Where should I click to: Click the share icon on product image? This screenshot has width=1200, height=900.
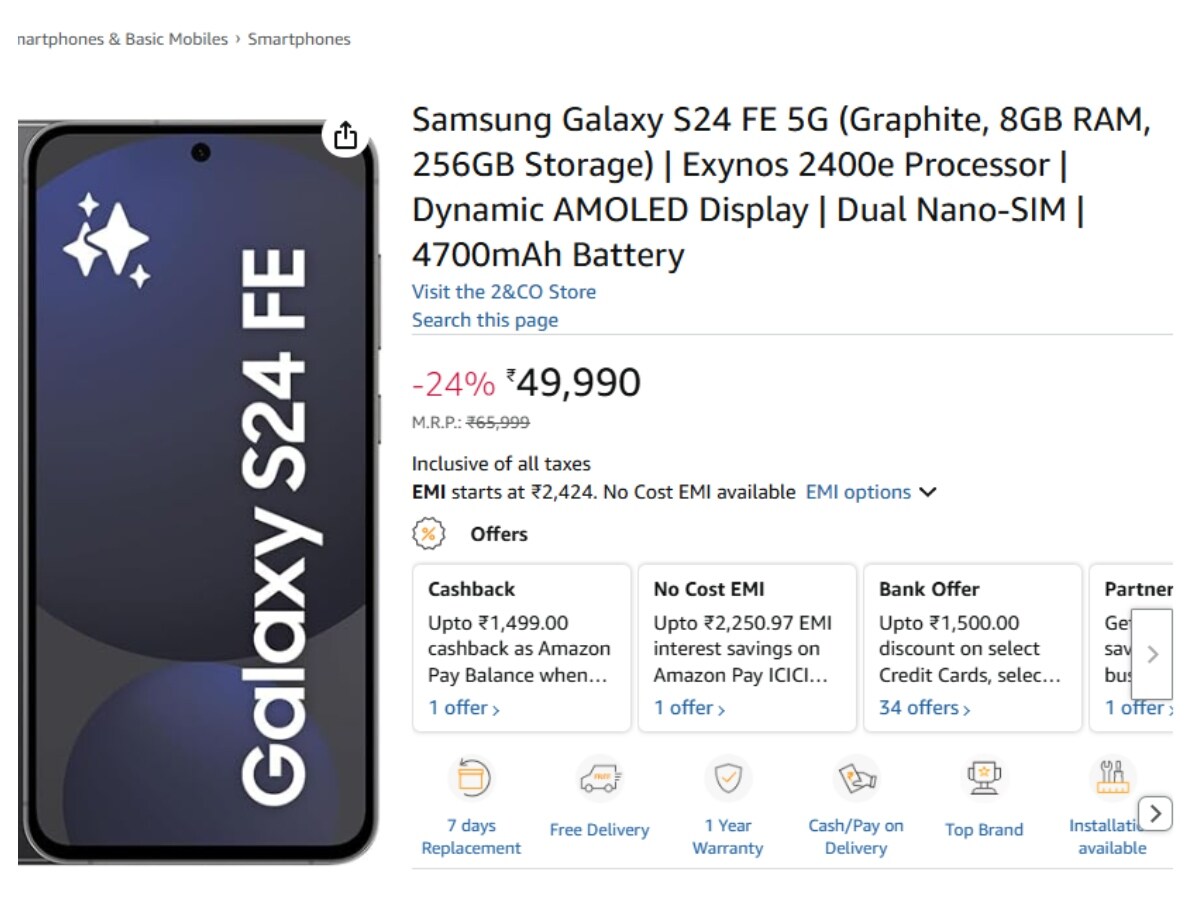point(345,136)
